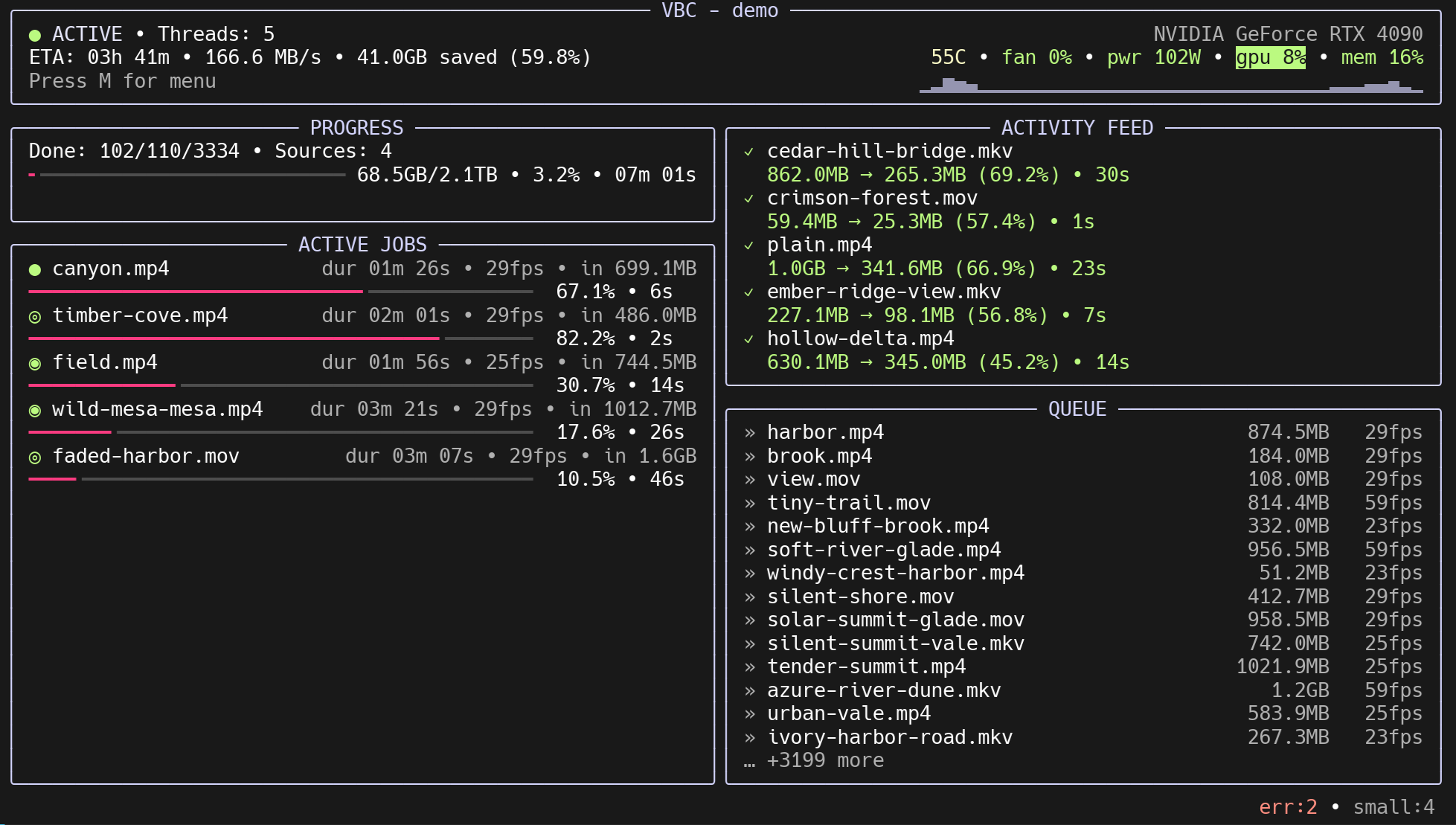
Task: Click checkmark next to ember-ridge-view.mkv
Action: pos(748,292)
